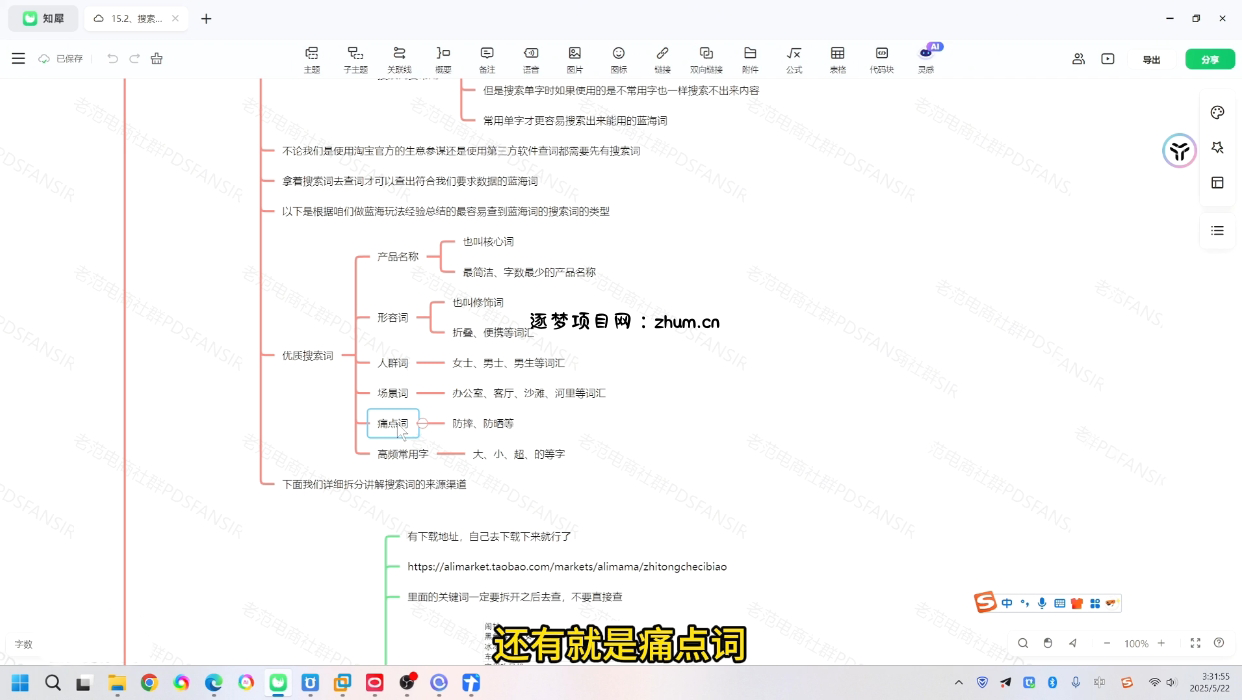Click the undo arrow
The width and height of the screenshot is (1242, 700).
coord(112,59)
